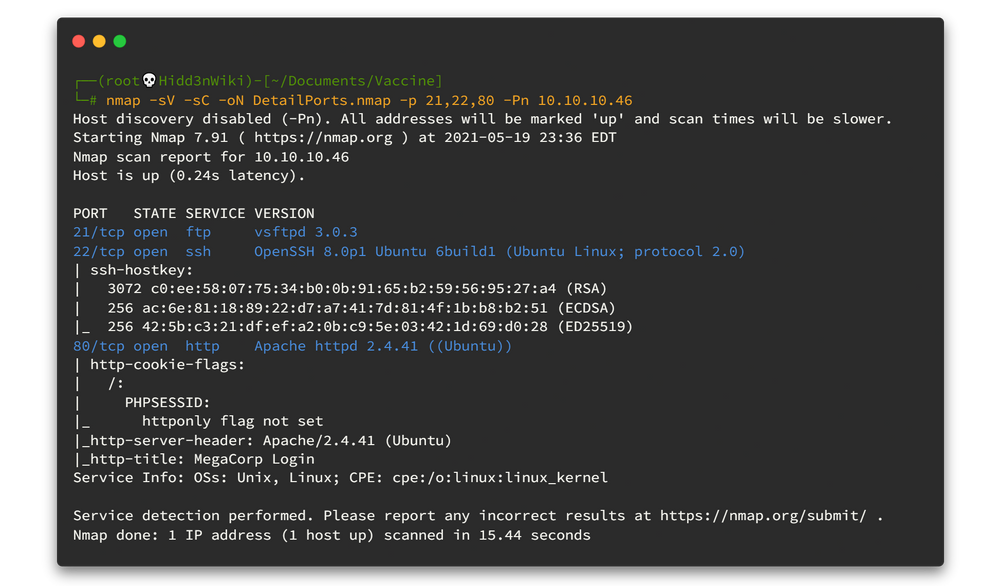Click the PORT STATE SERVICE VERSION header

[194, 213]
